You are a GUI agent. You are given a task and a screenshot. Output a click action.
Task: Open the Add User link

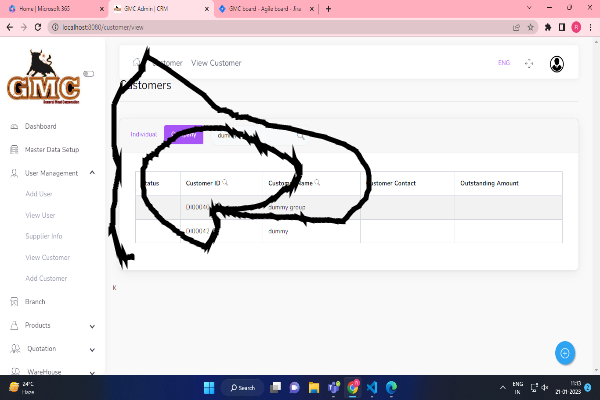coord(39,194)
